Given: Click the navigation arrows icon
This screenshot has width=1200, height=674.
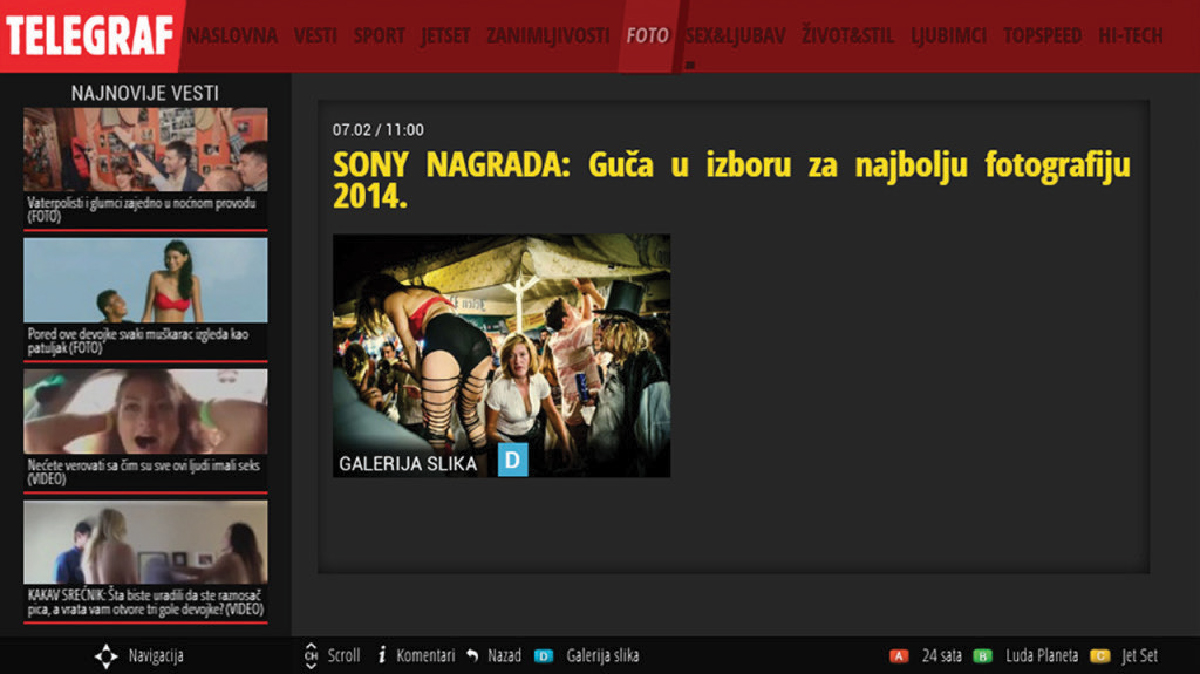Looking at the screenshot, I should pos(106,656).
